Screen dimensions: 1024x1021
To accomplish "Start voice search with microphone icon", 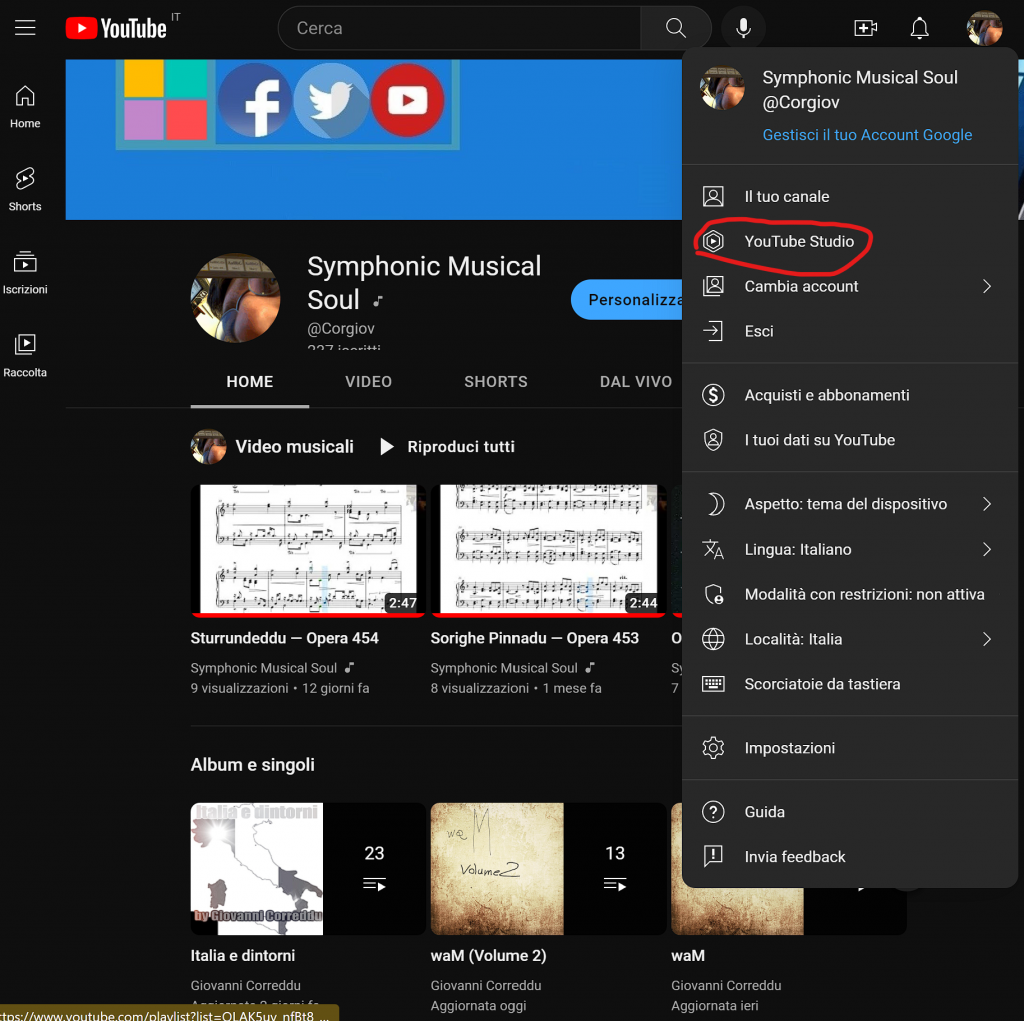I will pos(743,28).
